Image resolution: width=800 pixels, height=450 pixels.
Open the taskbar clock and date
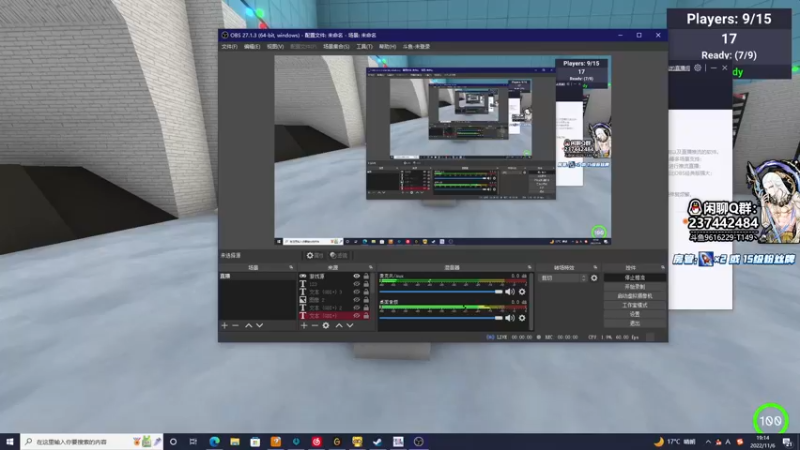pyautogui.click(x=763, y=442)
